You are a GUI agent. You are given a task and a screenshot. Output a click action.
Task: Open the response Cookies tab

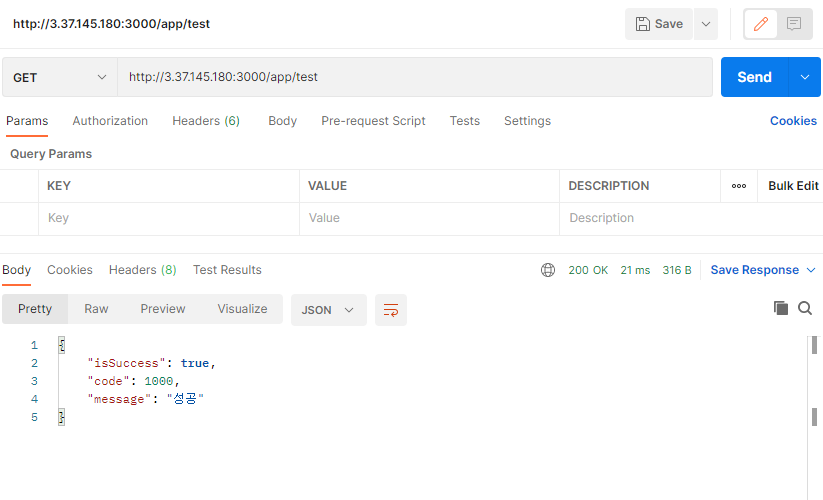[70, 270]
